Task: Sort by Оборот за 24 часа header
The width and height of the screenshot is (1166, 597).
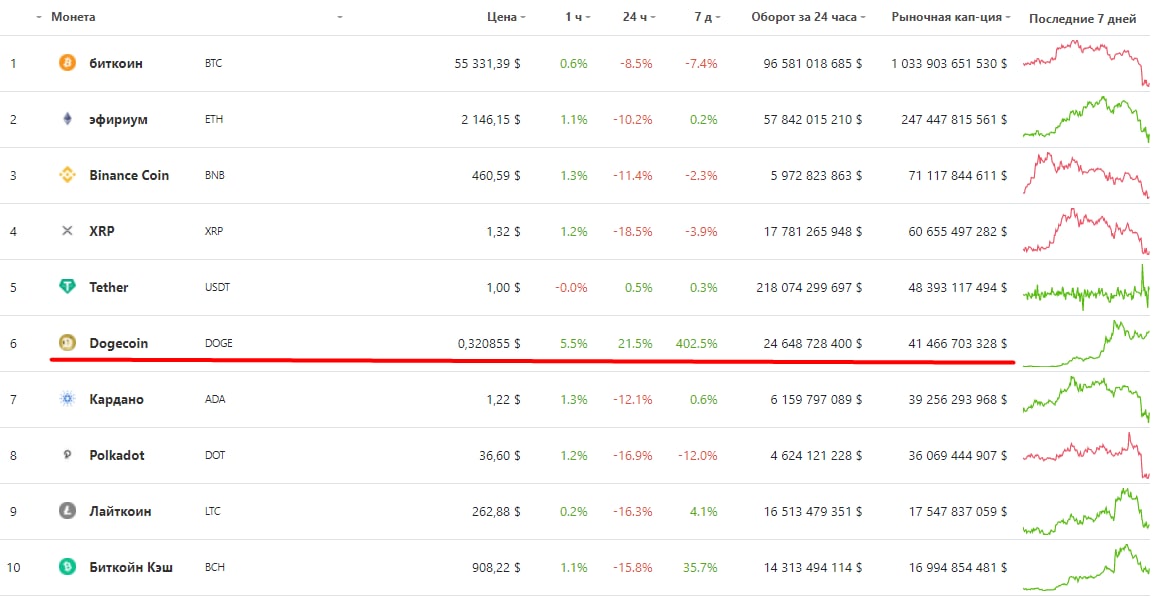Action: [808, 17]
